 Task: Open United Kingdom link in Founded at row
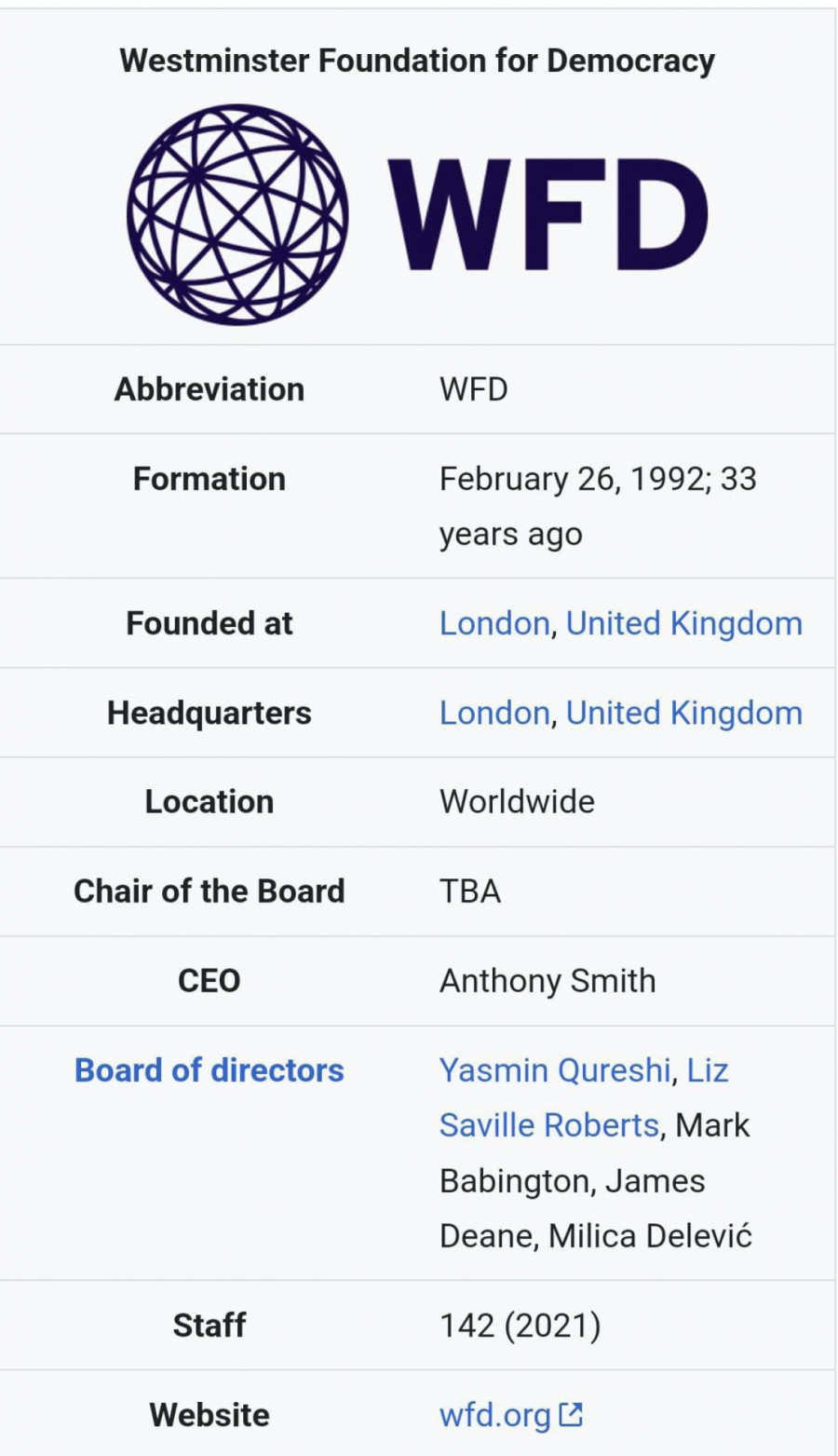(683, 623)
